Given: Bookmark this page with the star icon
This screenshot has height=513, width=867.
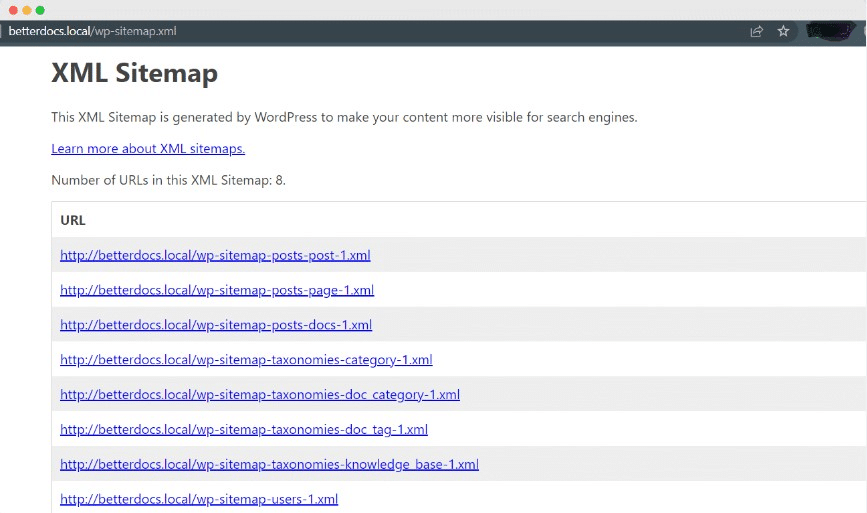Looking at the screenshot, I should click(783, 32).
